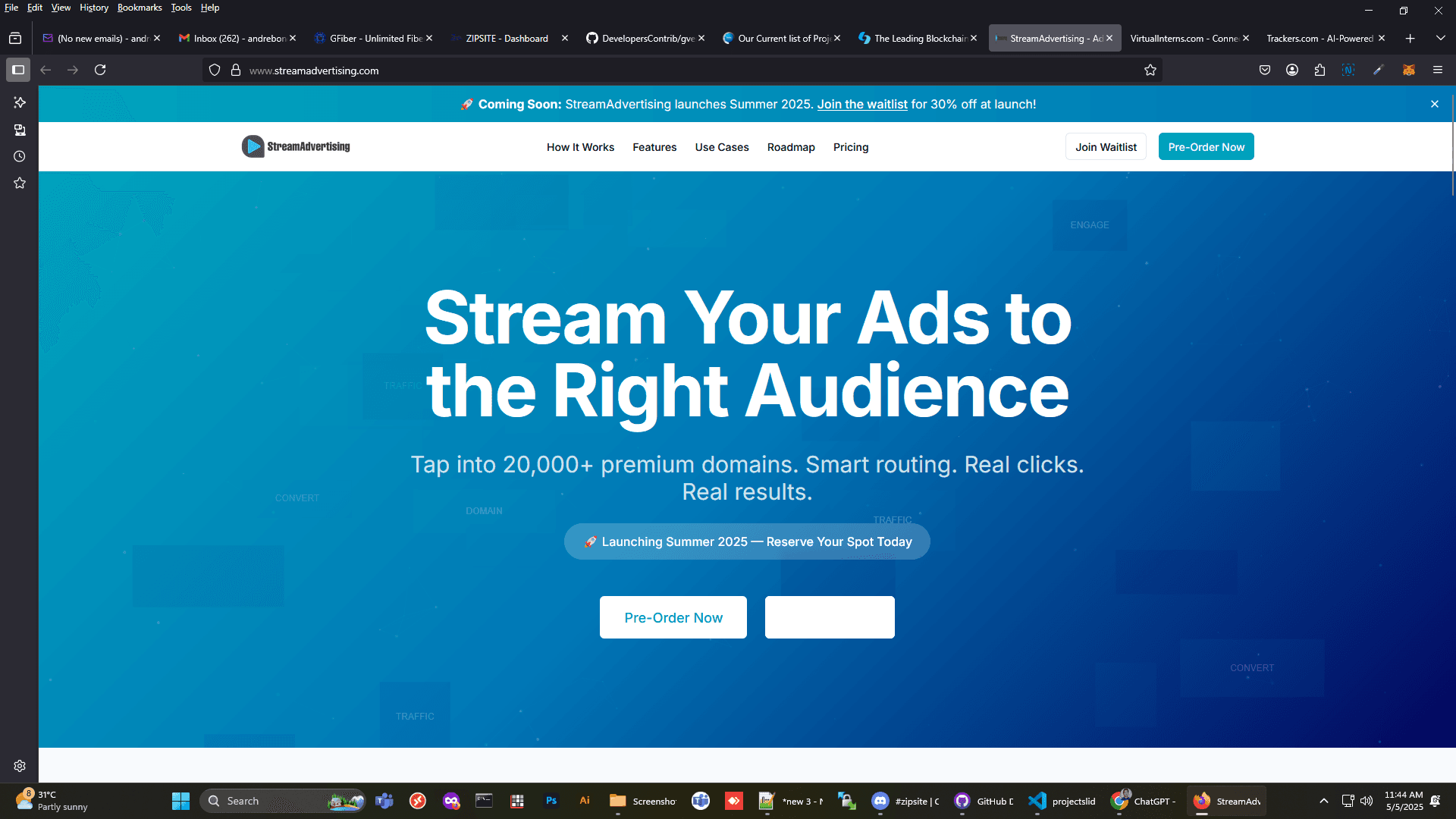Open Photoshop from the taskbar

pos(551,801)
